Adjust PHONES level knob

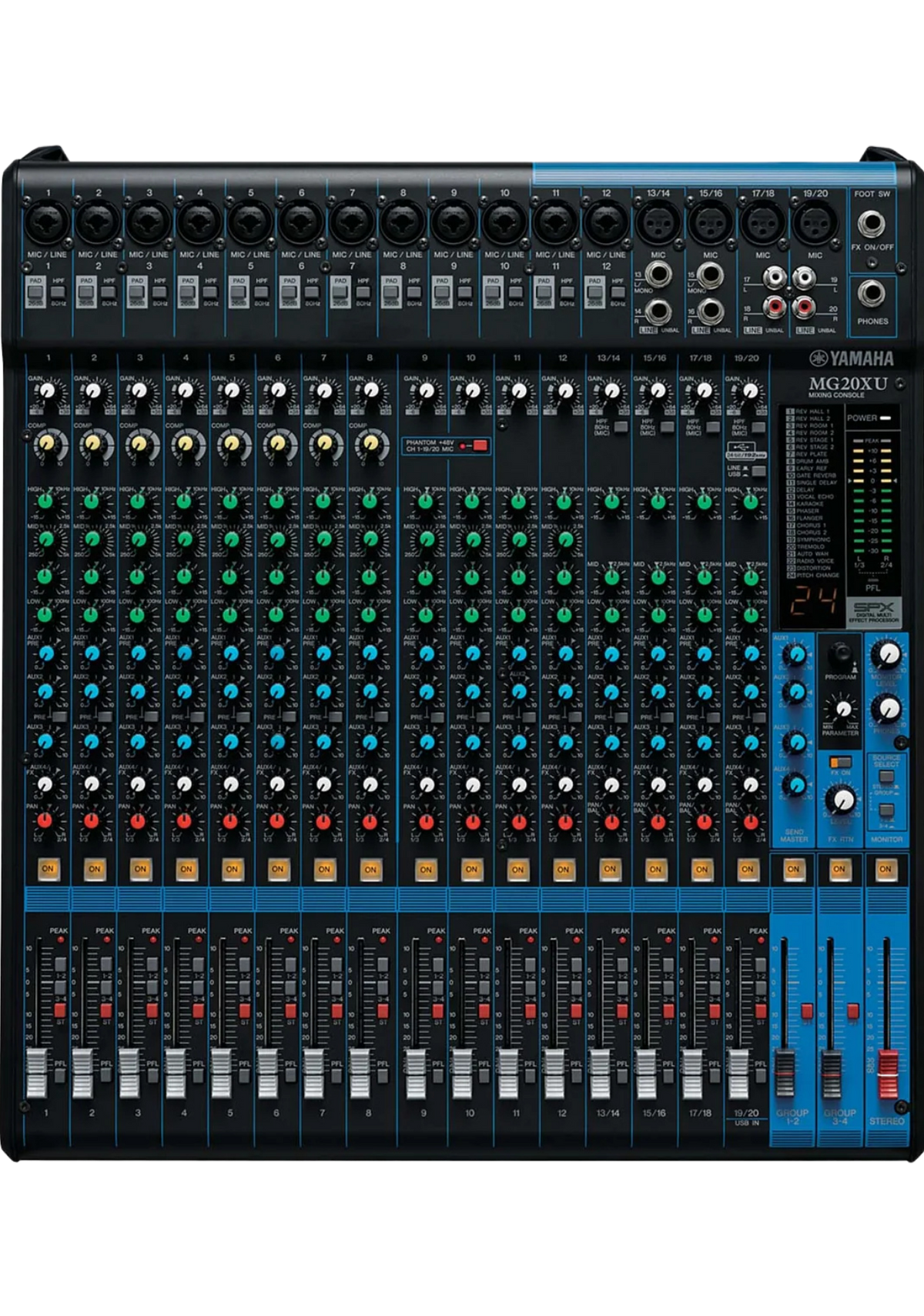pyautogui.click(x=886, y=707)
